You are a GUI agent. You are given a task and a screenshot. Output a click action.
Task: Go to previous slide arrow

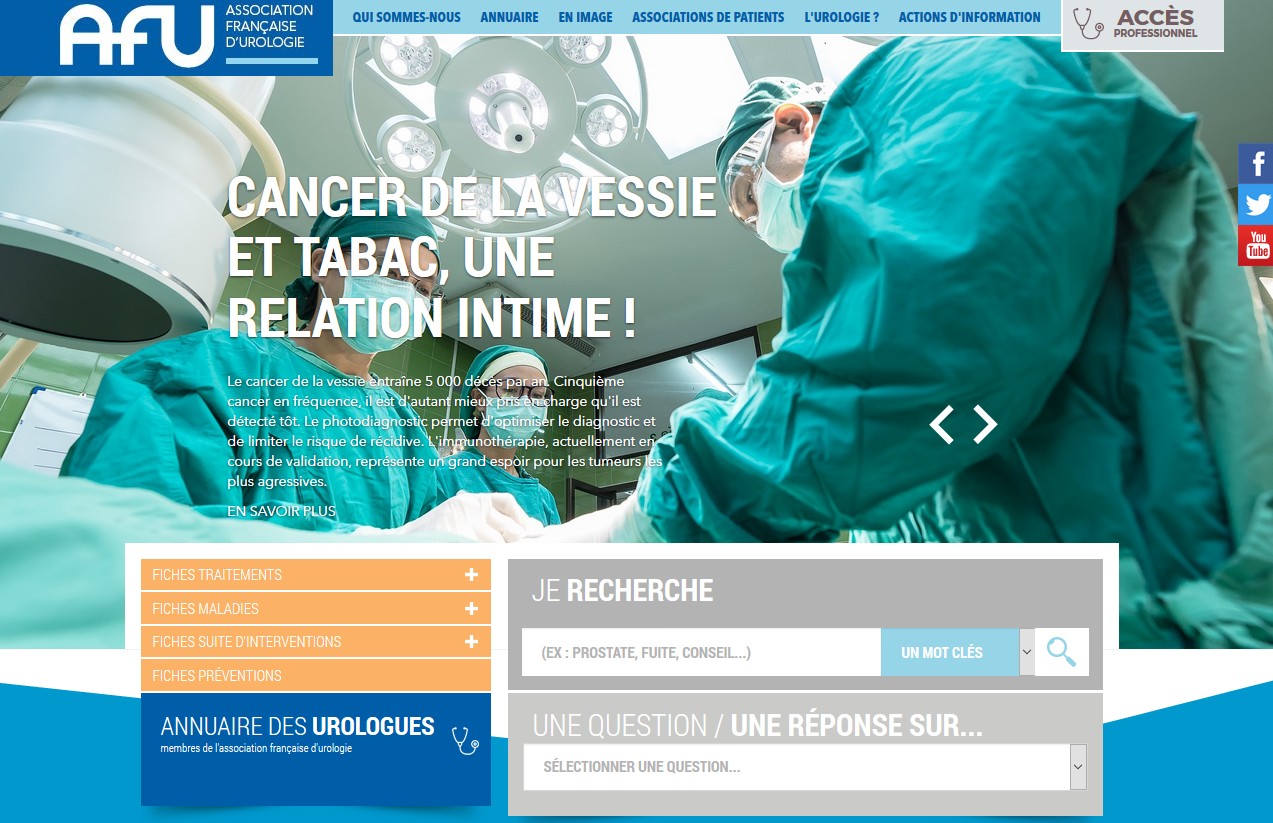[942, 425]
